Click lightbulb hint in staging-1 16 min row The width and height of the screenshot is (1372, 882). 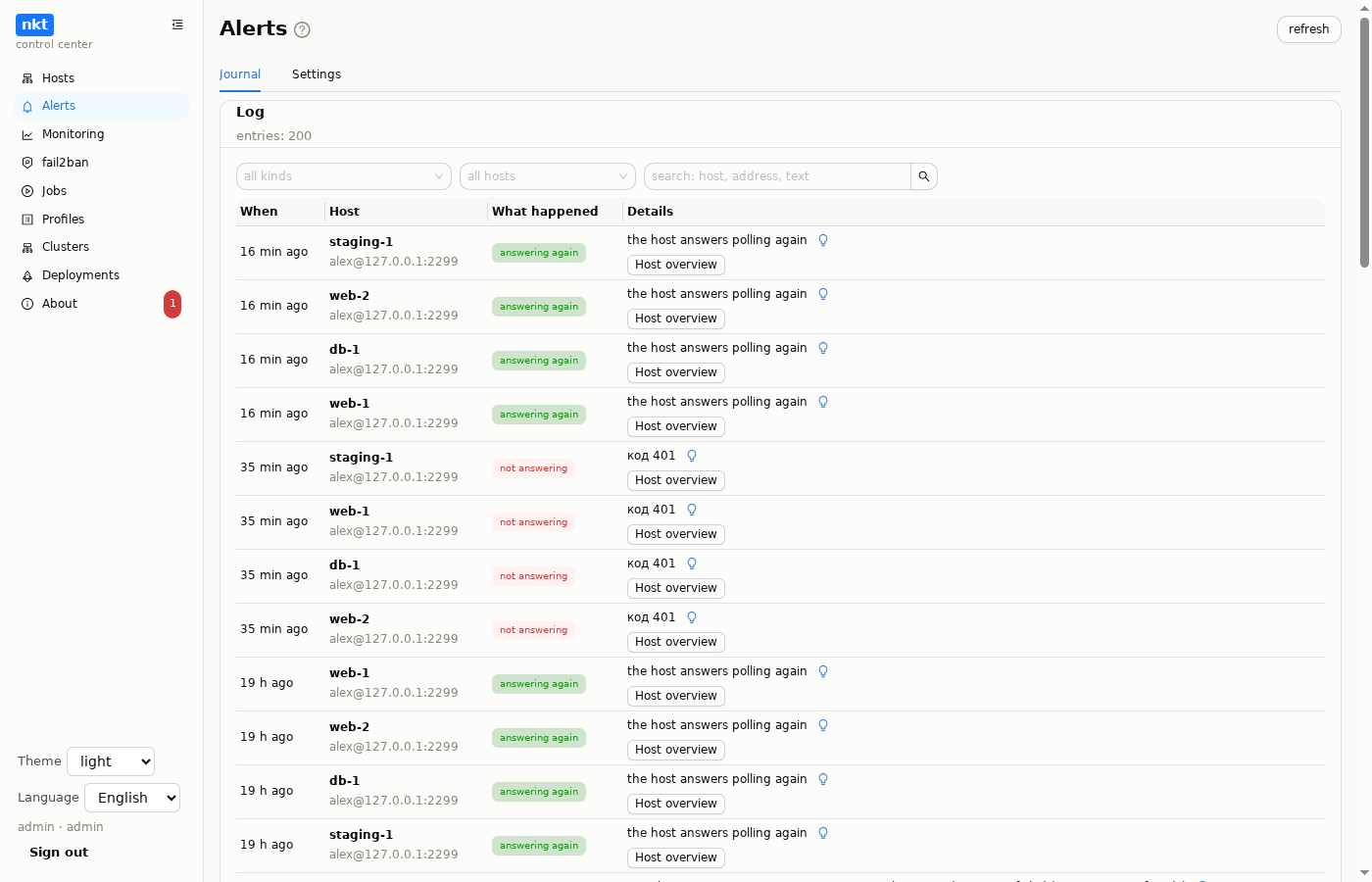click(823, 240)
